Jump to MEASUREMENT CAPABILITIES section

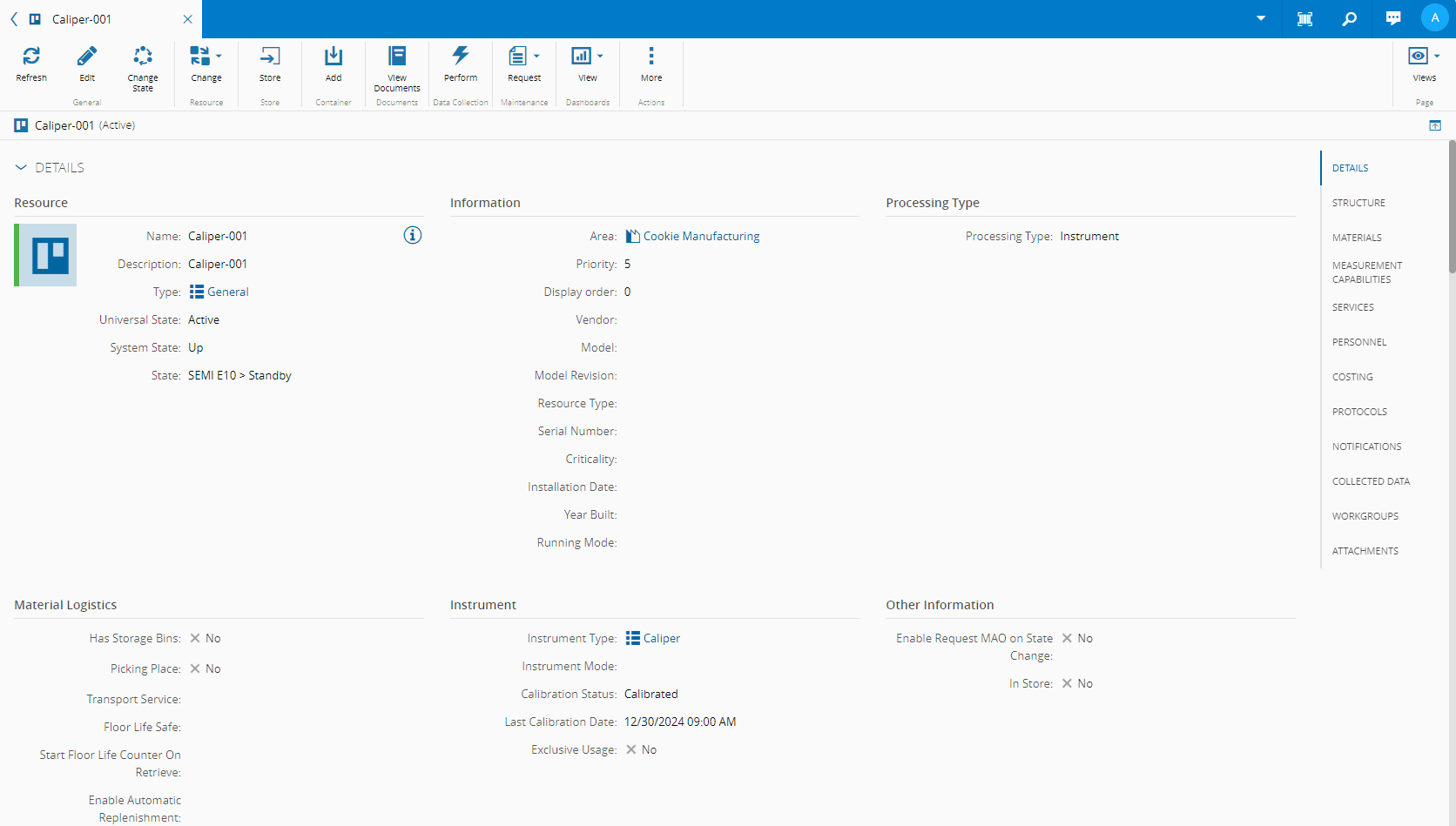pos(1367,272)
